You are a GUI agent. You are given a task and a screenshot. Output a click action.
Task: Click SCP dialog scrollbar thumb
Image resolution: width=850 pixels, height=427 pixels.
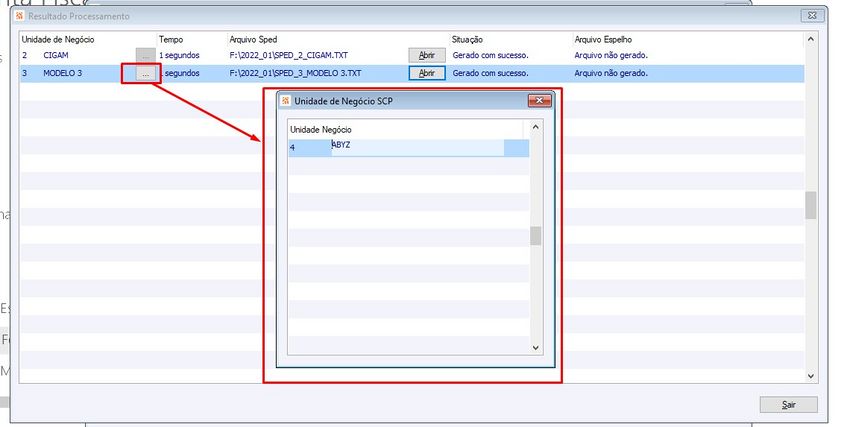point(536,236)
